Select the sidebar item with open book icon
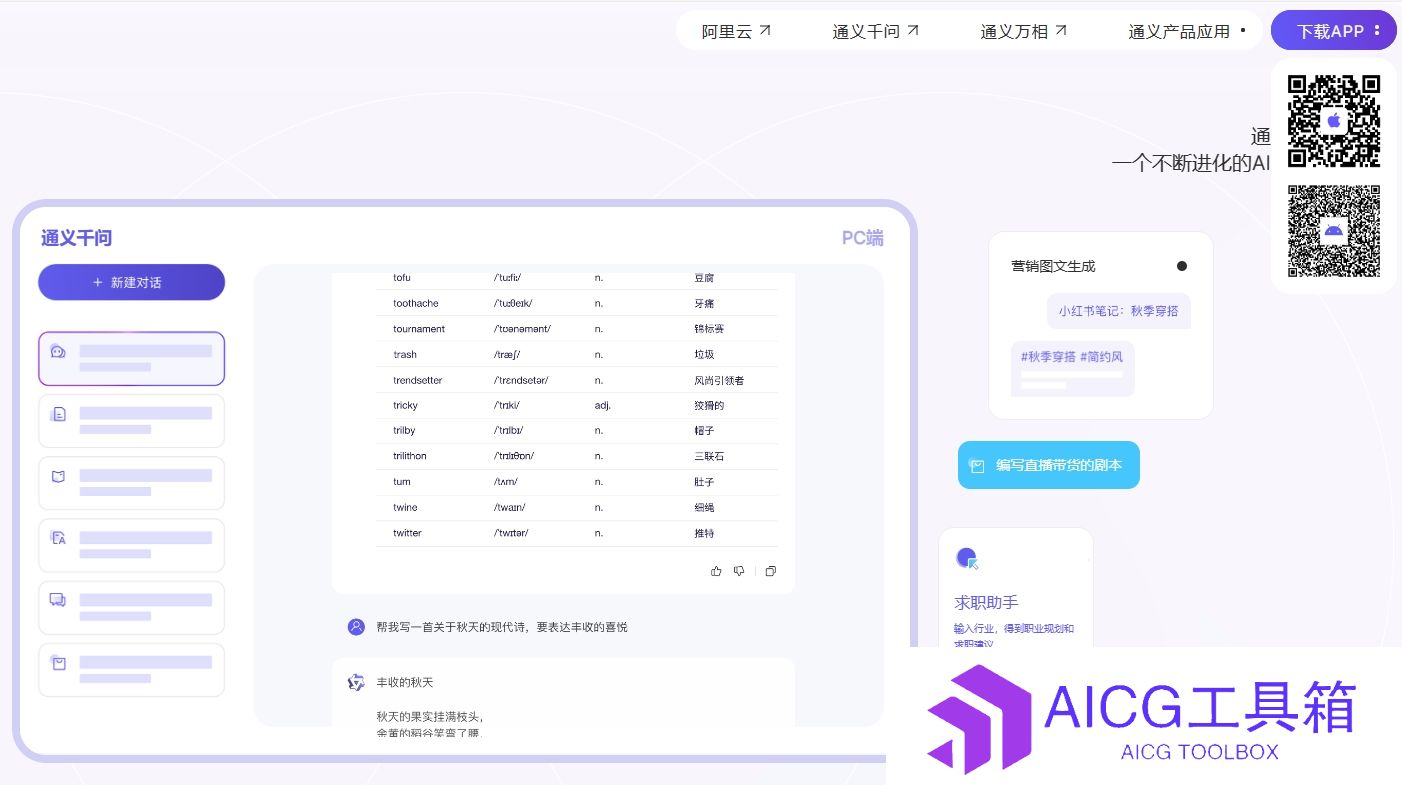1402x785 pixels. point(131,483)
